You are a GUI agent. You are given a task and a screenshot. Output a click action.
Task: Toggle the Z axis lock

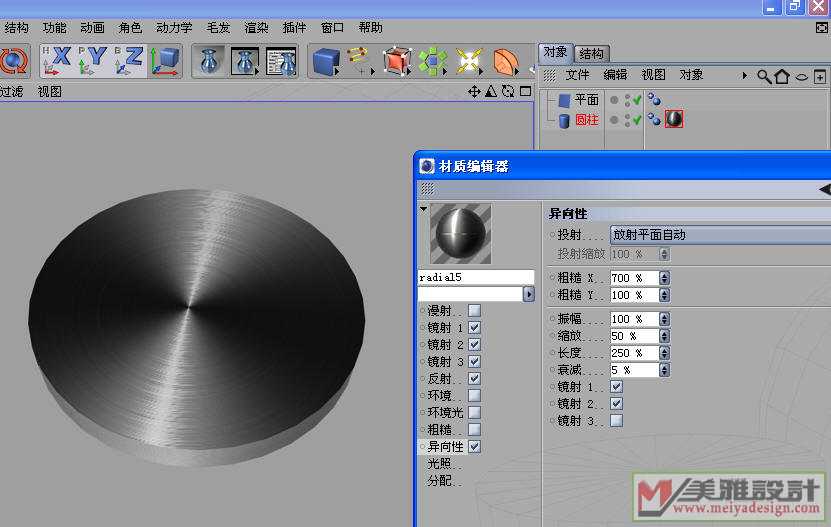[129, 61]
